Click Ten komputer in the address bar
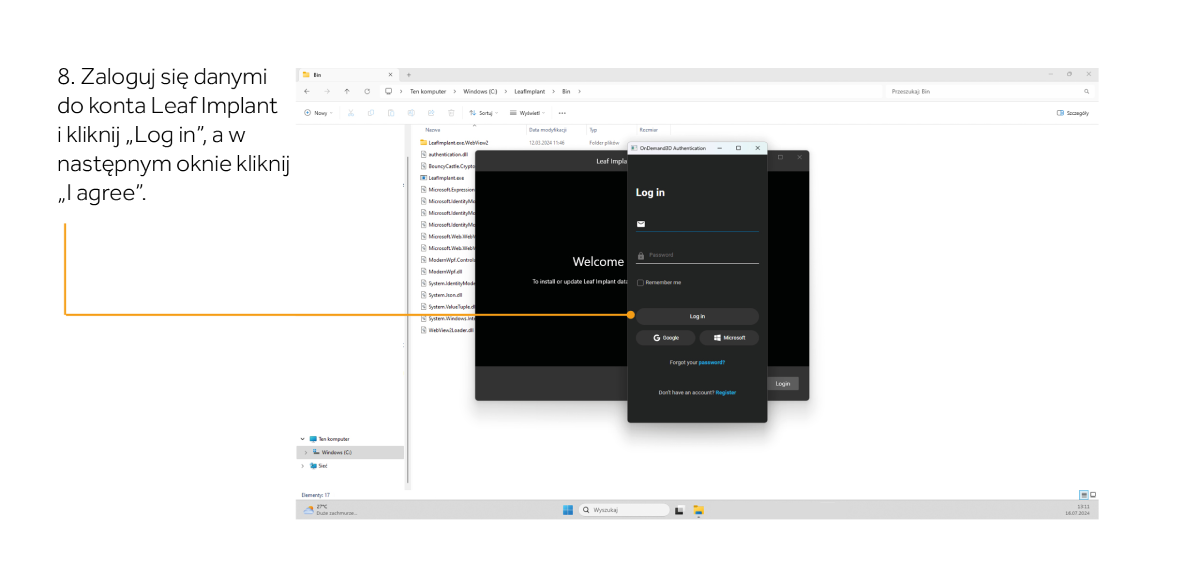Viewport: 1200px width, 585px height. coord(429,91)
